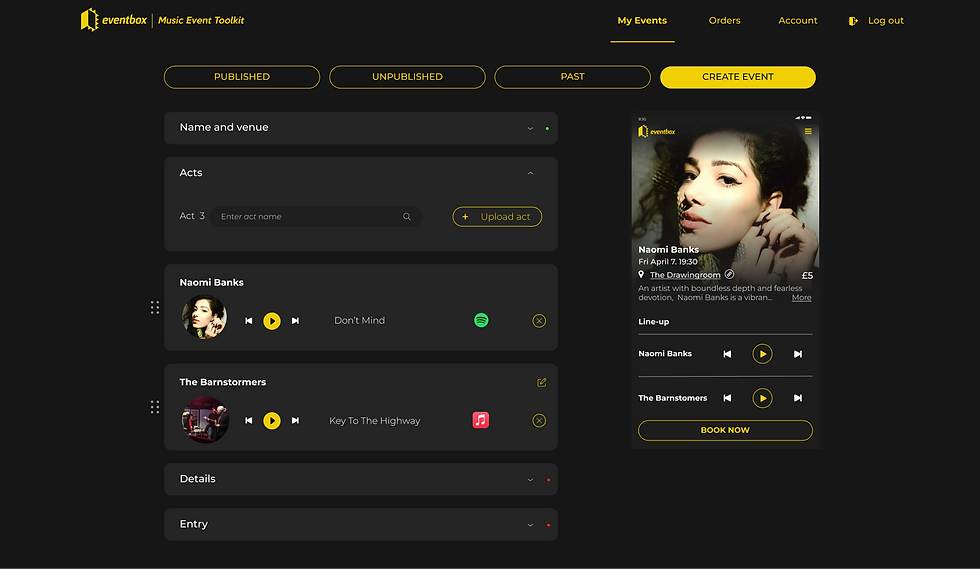Previous track for The Barnstomers in preview line-up
980x569 pixels.
(x=728, y=398)
